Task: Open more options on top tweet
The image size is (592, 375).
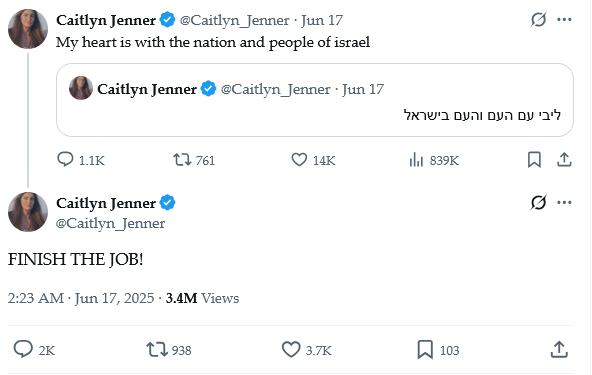Action: 564,20
